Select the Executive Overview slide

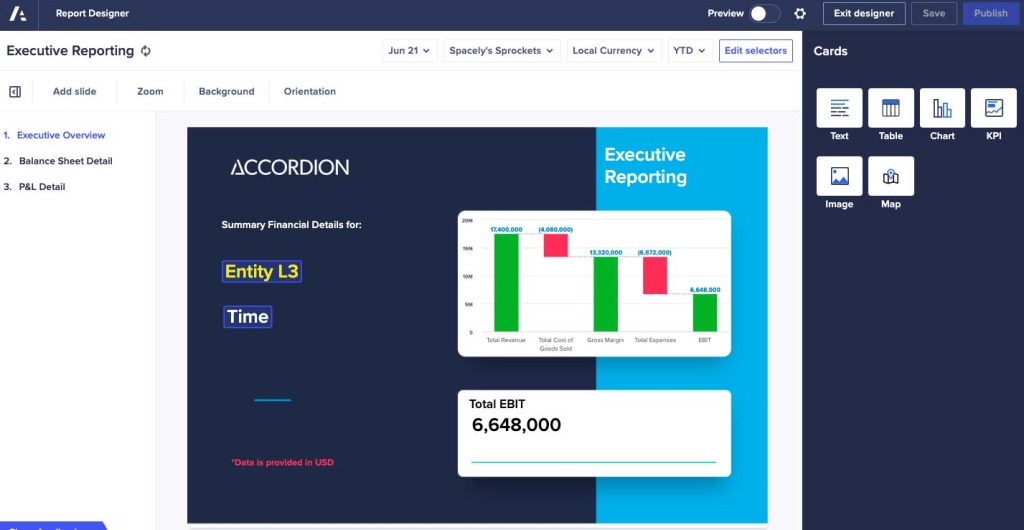coord(61,135)
